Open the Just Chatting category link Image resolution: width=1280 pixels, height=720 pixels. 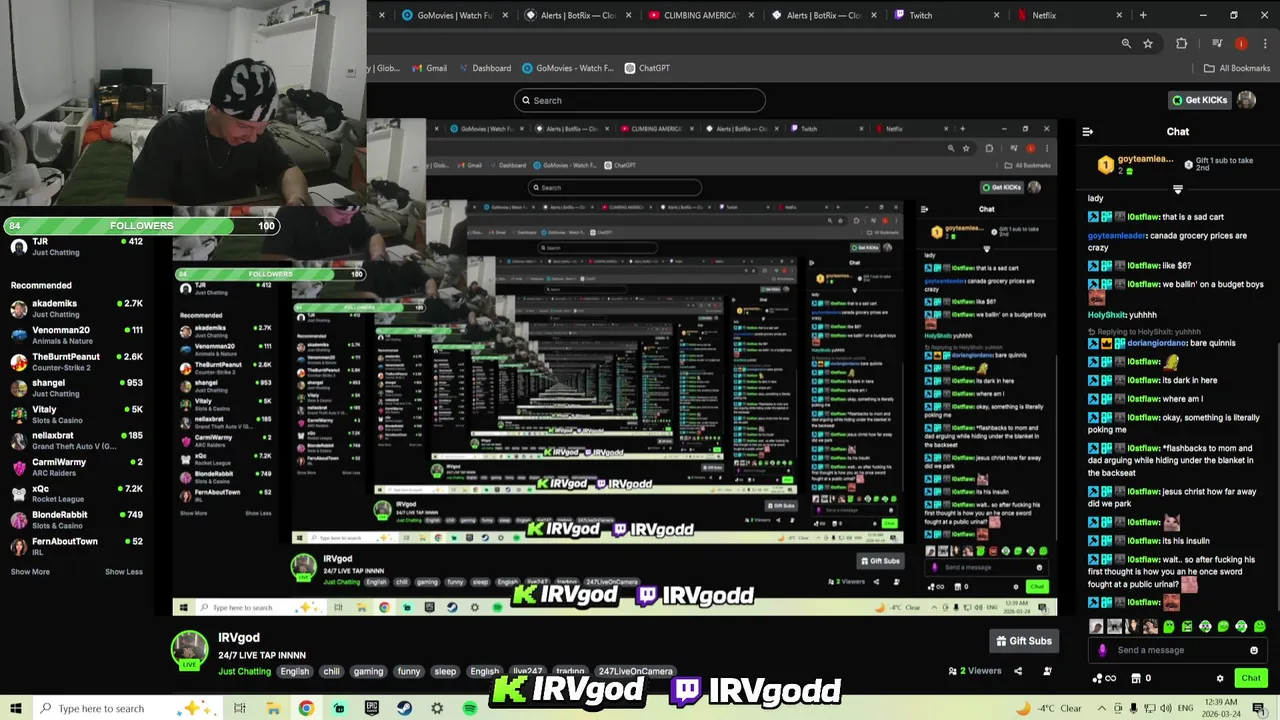245,672
